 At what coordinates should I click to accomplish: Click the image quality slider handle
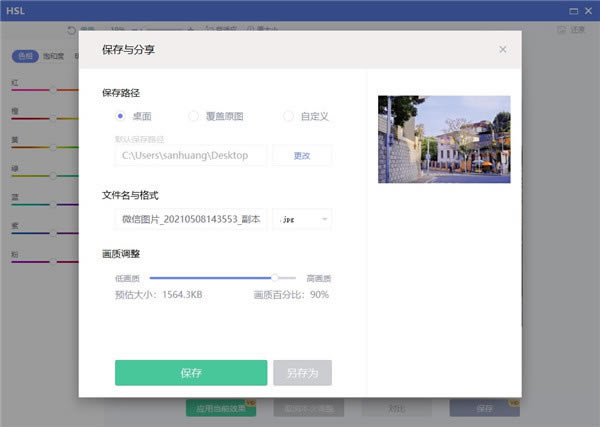274,278
